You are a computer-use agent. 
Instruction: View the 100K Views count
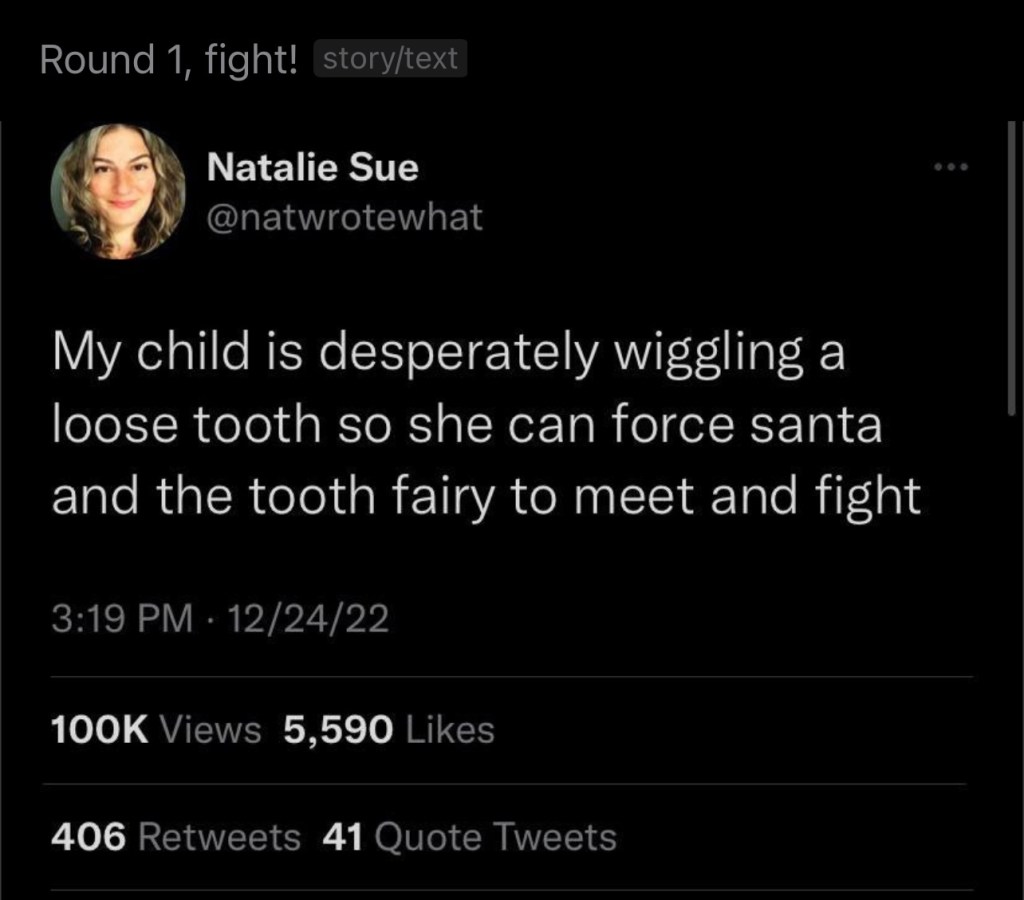coord(156,730)
